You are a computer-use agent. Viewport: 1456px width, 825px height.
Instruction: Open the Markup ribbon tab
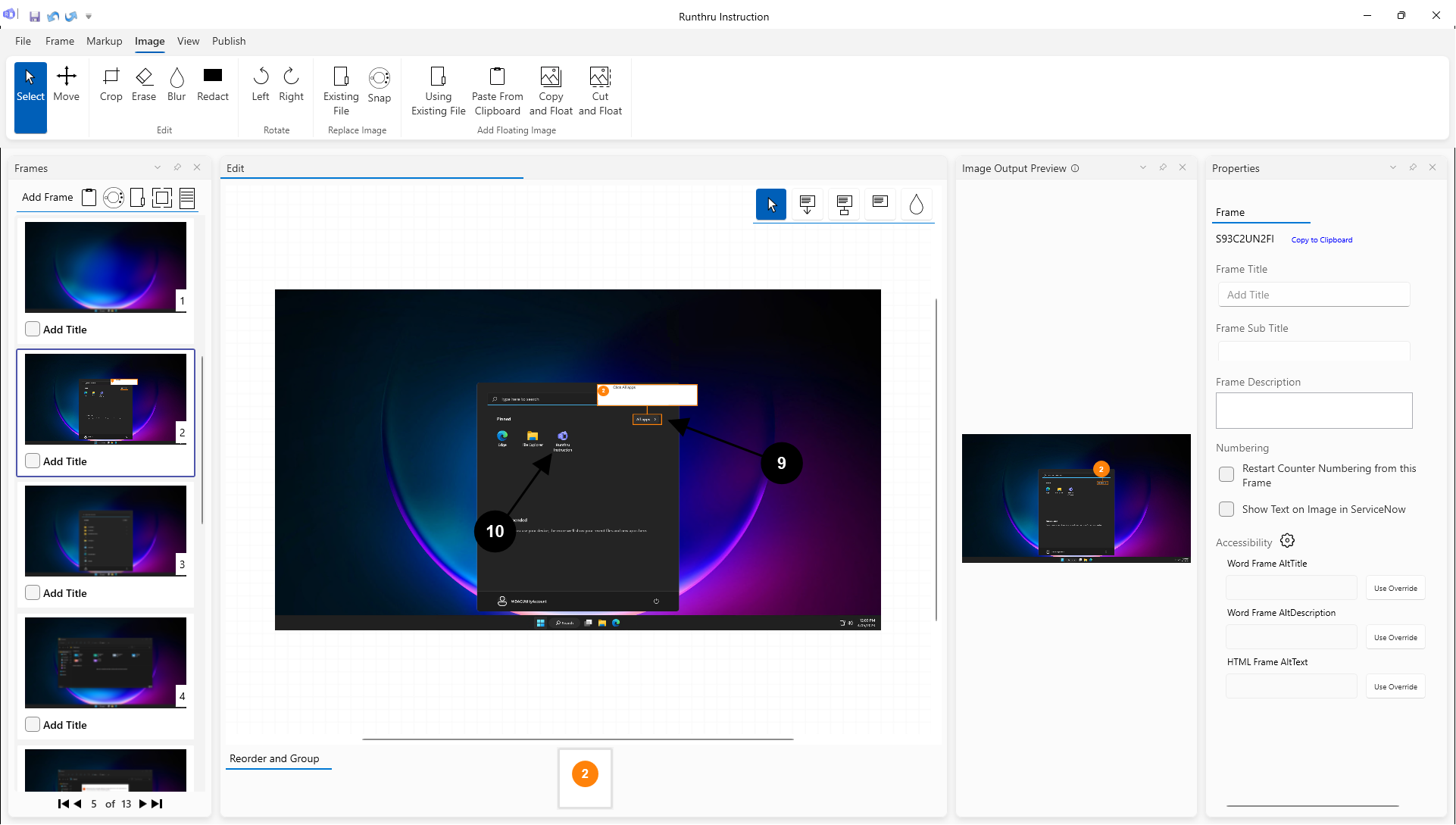[x=104, y=41]
